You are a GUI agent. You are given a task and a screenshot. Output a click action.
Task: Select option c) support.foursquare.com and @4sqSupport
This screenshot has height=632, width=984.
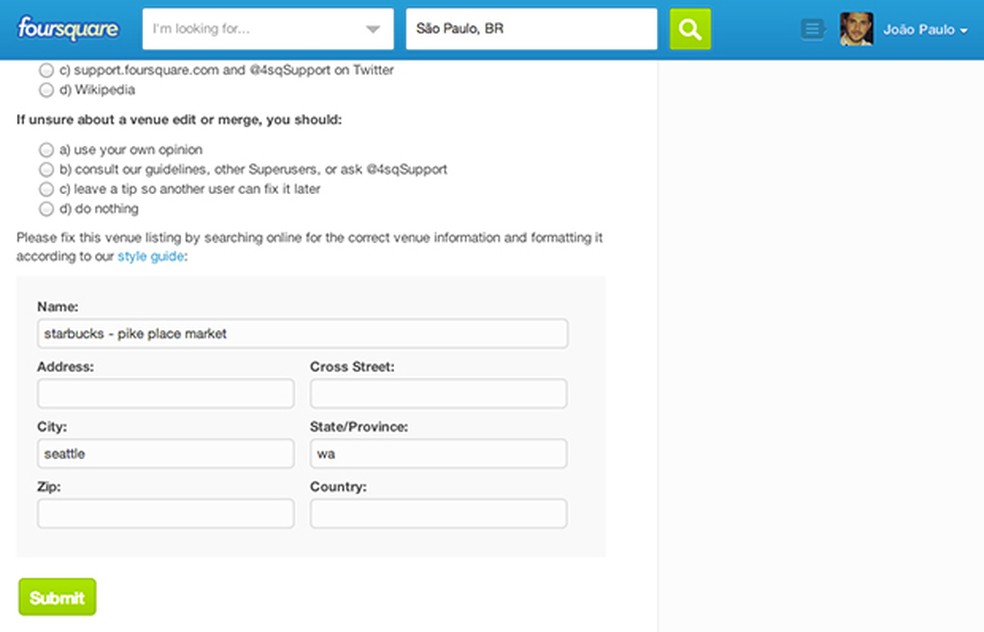tap(46, 71)
